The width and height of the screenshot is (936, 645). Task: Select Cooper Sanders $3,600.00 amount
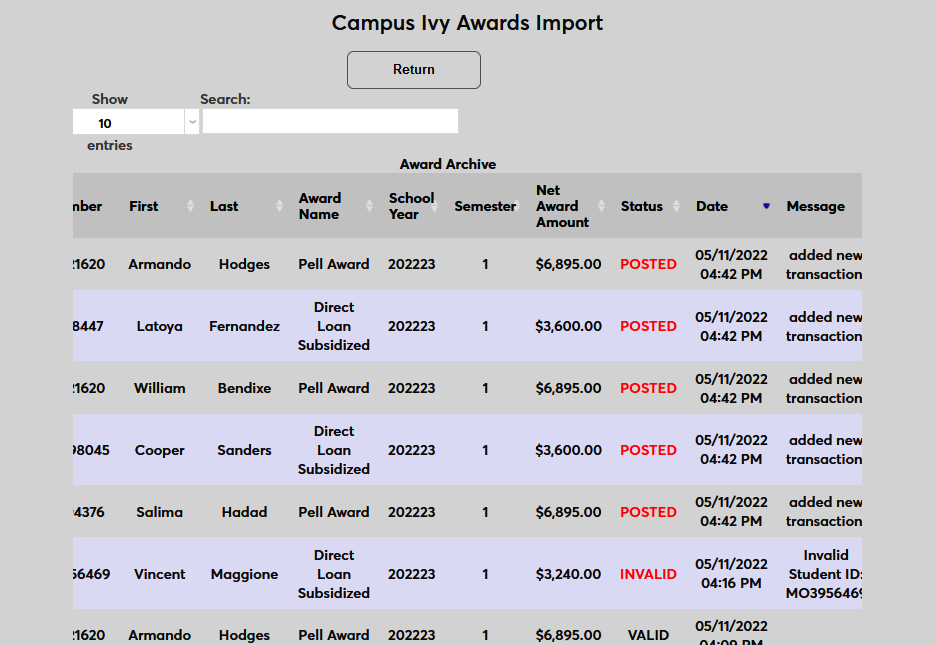[568, 450]
